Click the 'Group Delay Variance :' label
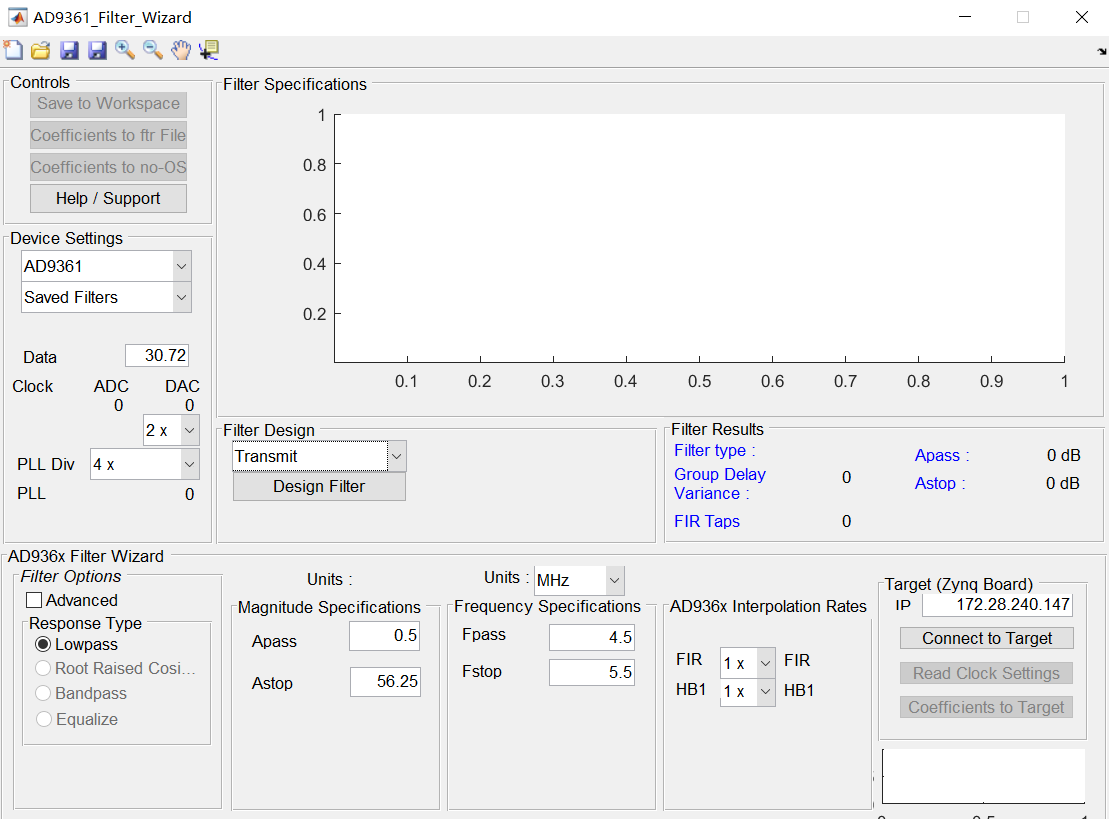The width and height of the screenshot is (1109, 819). [x=719, y=484]
